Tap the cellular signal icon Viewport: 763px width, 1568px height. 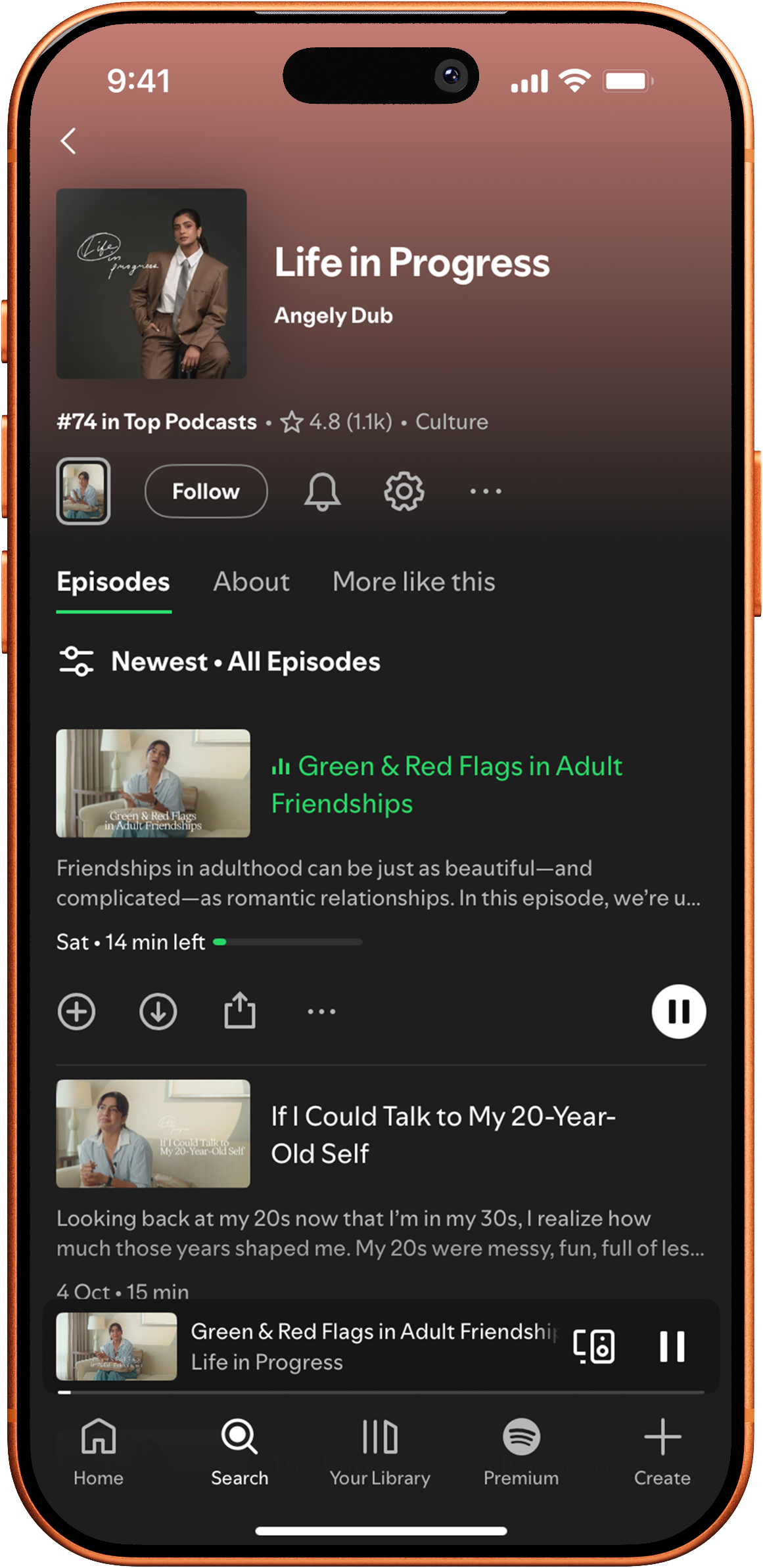tap(529, 81)
